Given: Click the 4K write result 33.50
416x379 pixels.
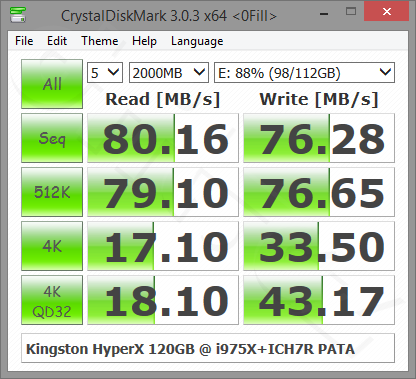Looking at the screenshot, I should 319,246.
